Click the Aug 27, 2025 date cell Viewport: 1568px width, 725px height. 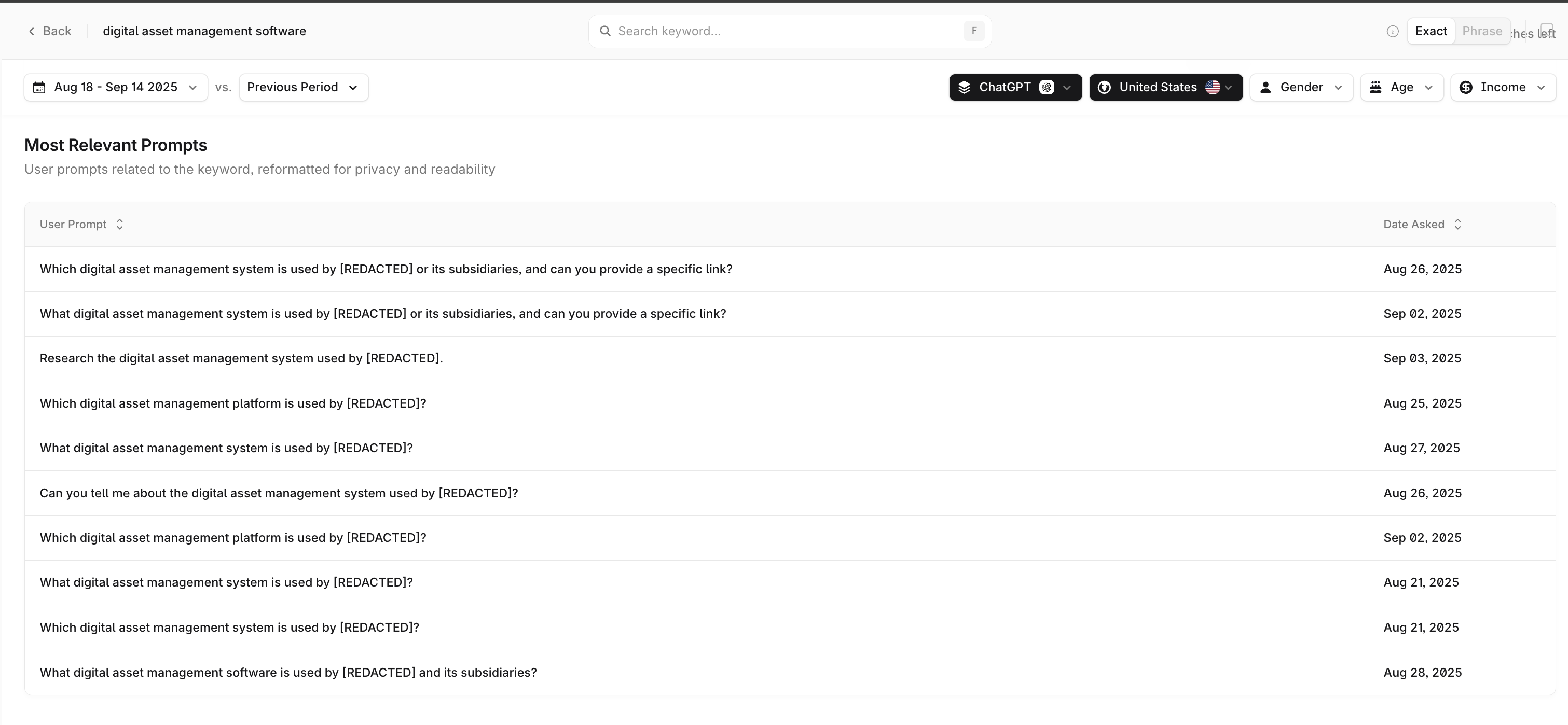(1421, 448)
